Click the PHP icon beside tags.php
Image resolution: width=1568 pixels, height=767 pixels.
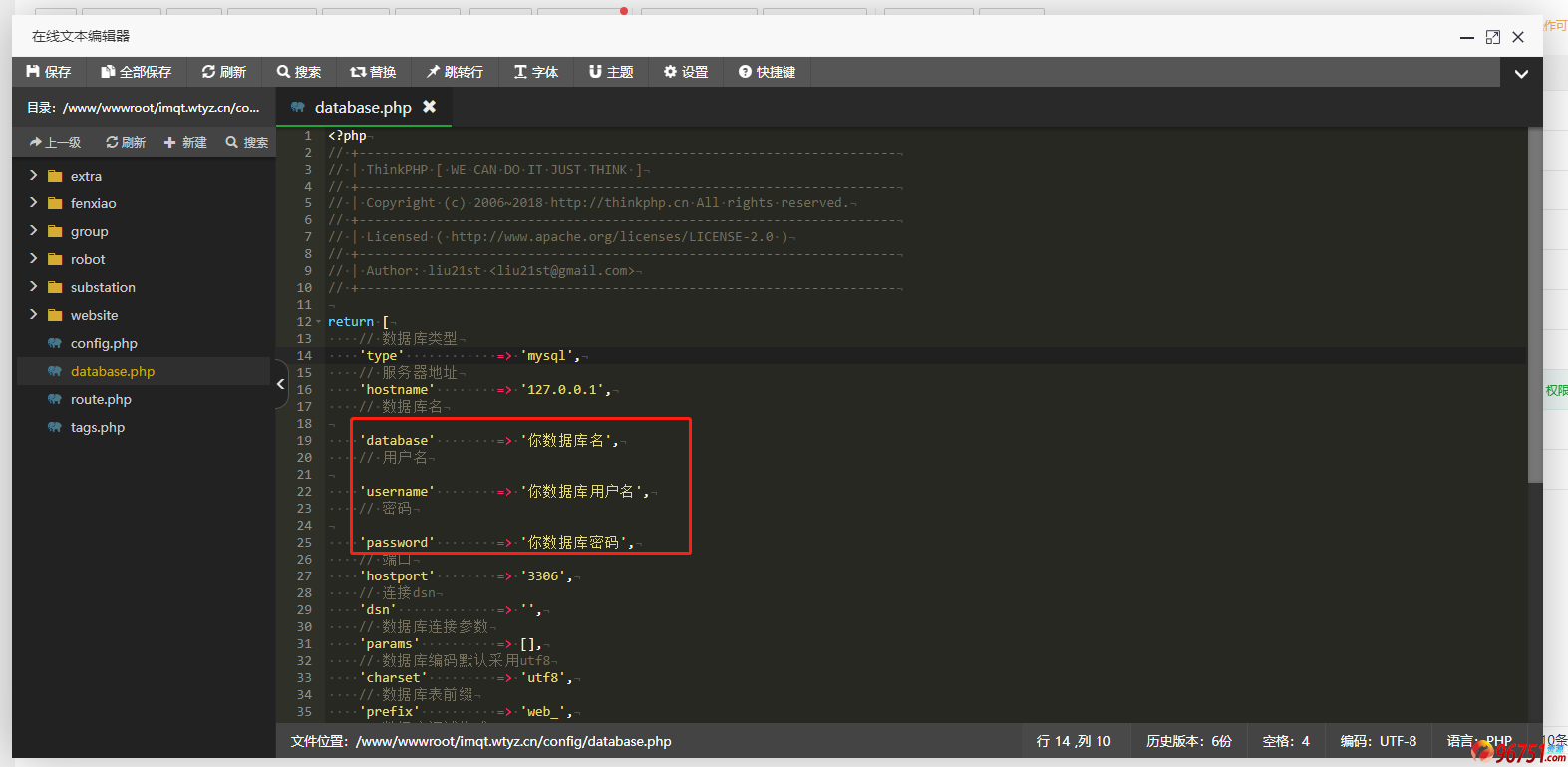click(x=55, y=427)
